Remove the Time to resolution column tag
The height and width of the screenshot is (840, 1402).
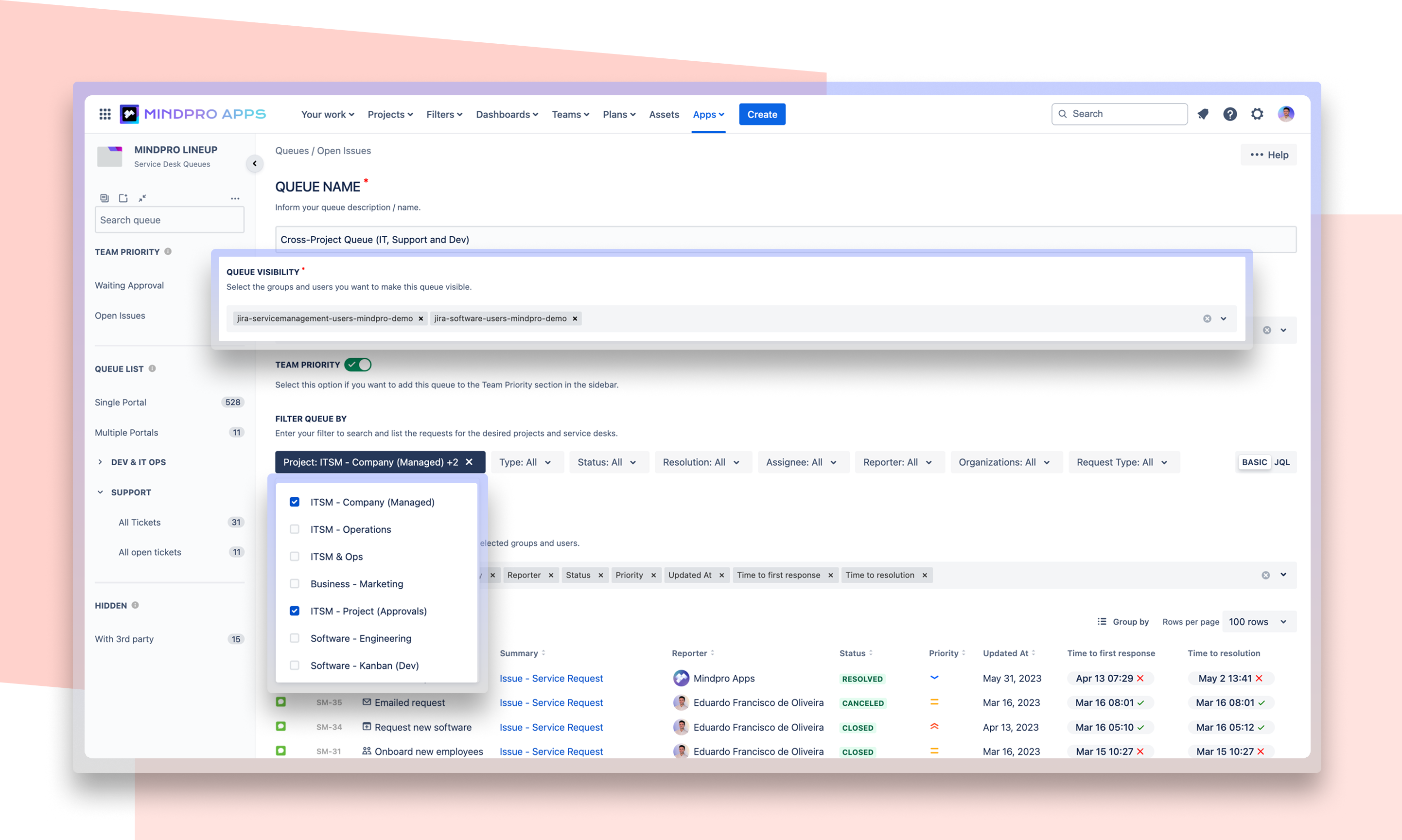[x=925, y=575]
